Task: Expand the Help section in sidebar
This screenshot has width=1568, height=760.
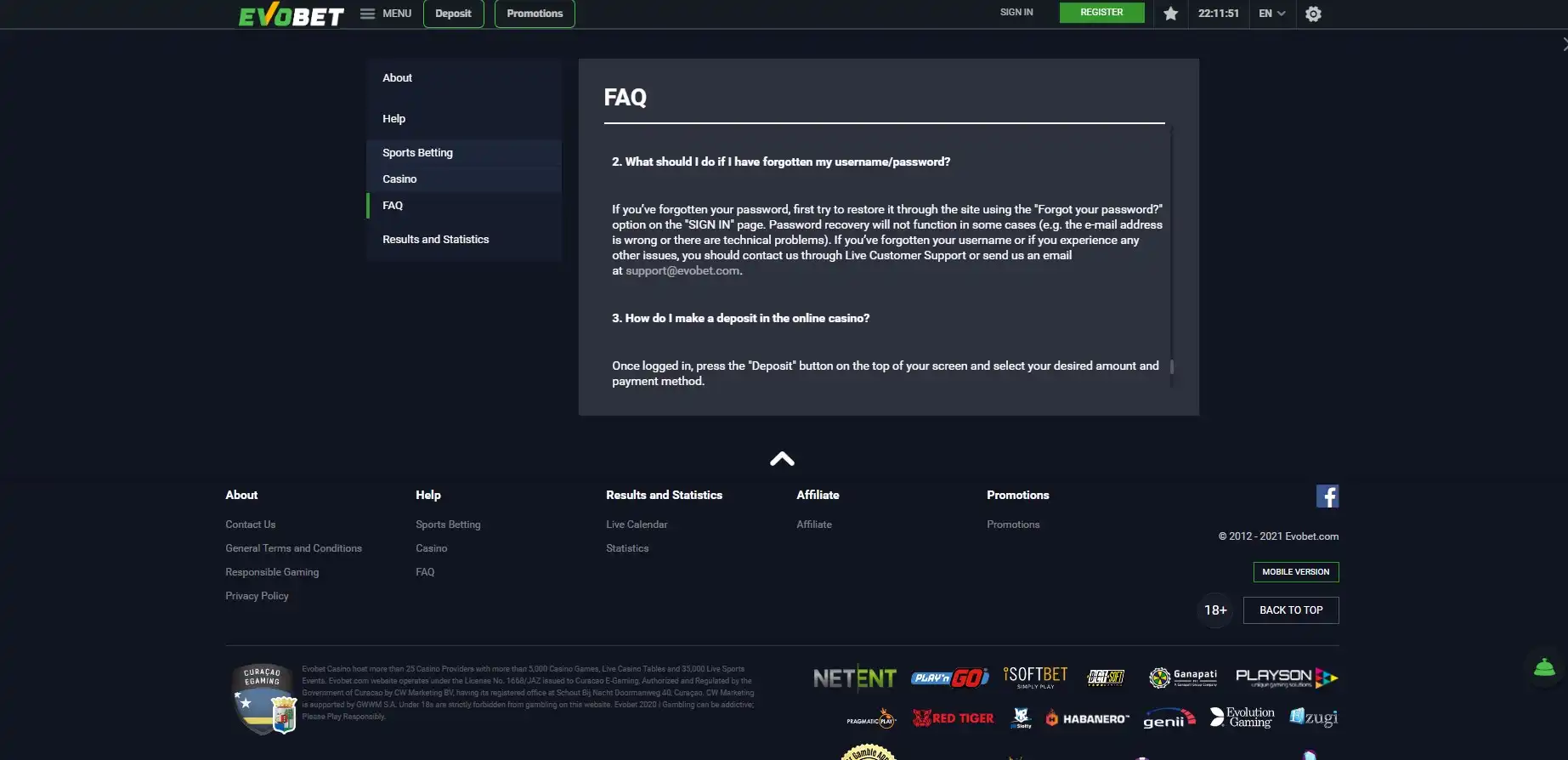Action: click(x=393, y=119)
